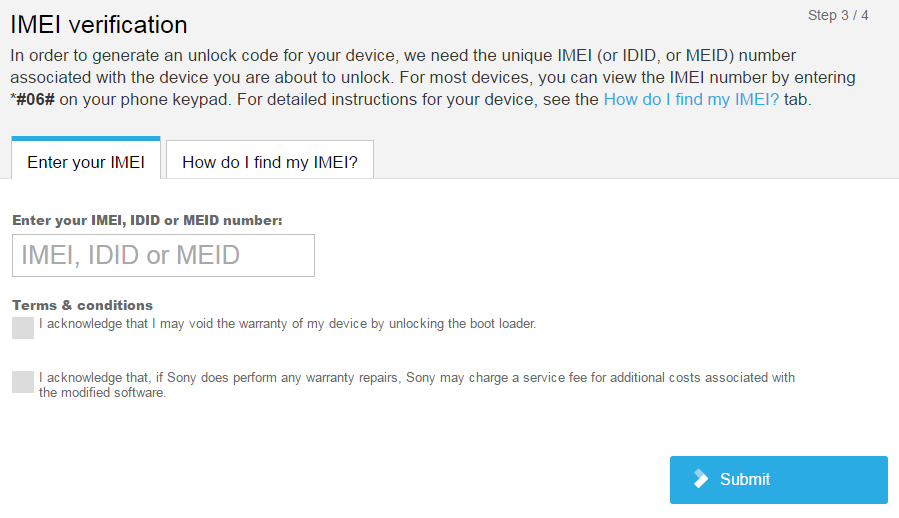Click the 'the modified software.' line of text
Viewport: 899px width, 518px height.
pyautogui.click(x=102, y=393)
